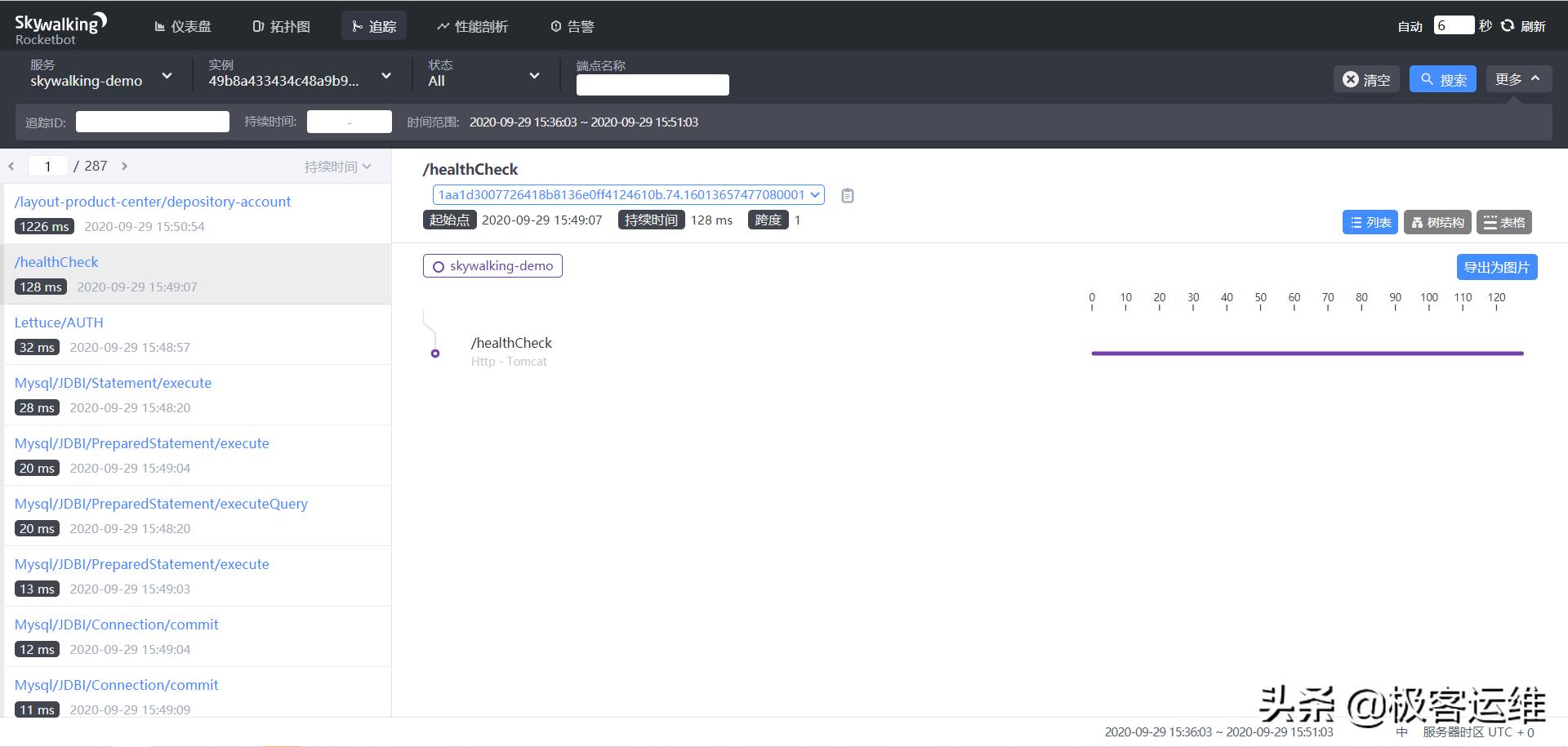Click the 追踪ID input field
This screenshot has height=747, width=1568.
153,122
